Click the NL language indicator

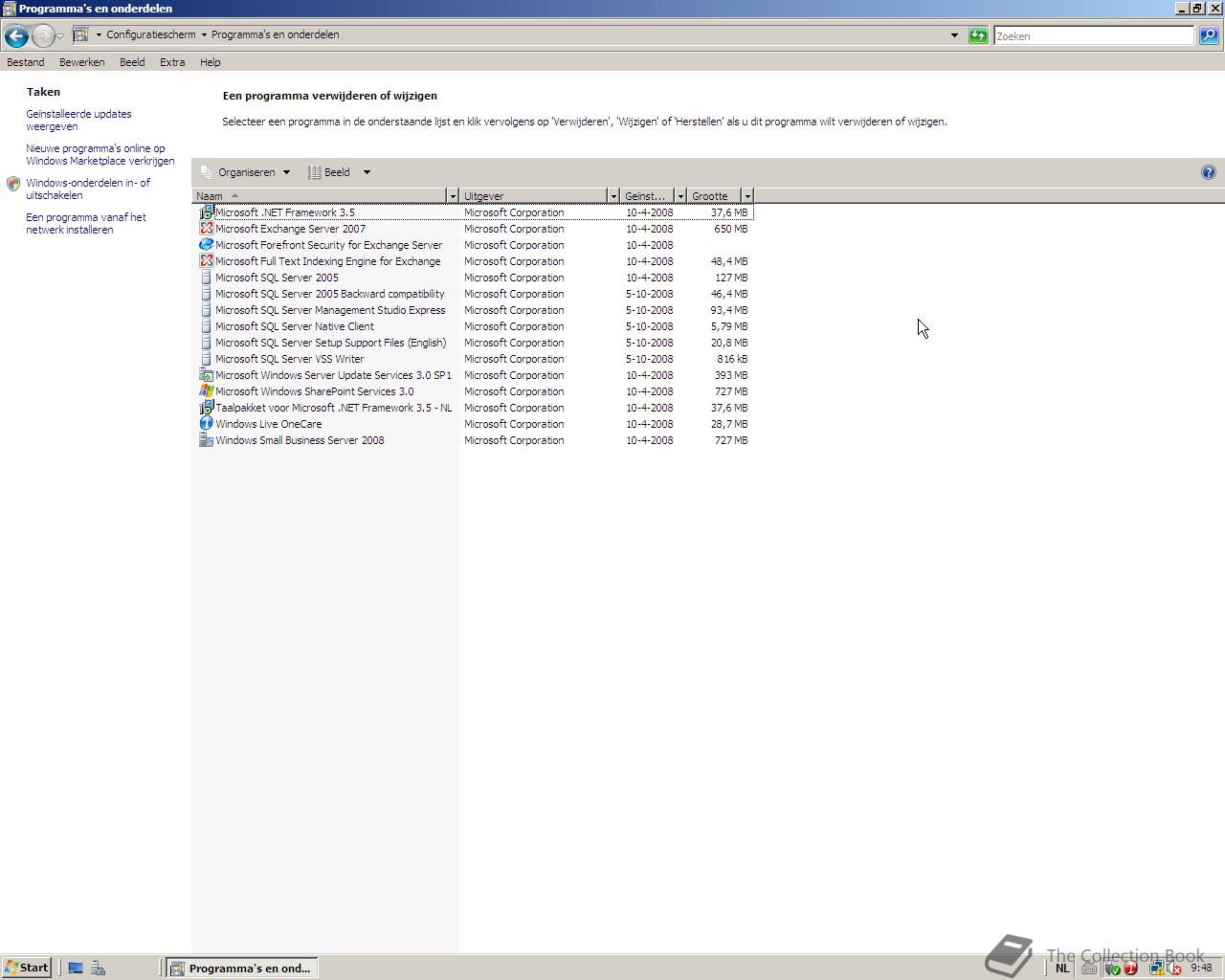[1062, 969]
